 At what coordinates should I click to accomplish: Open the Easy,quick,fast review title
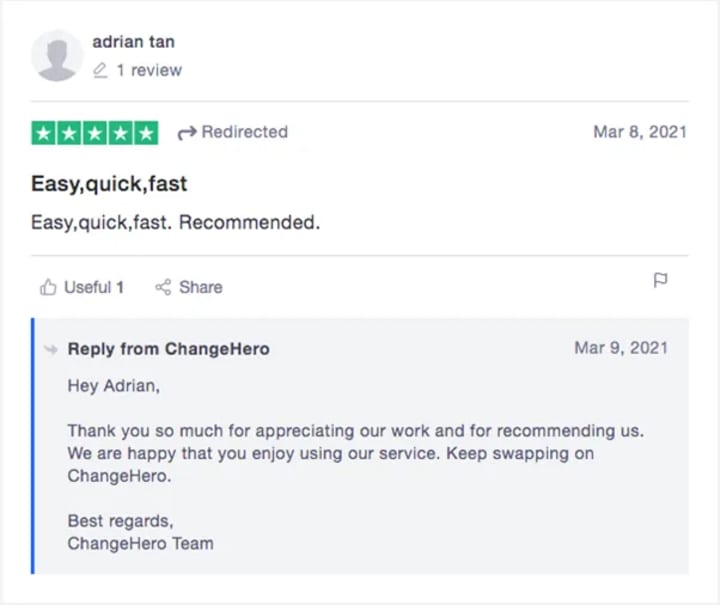[109, 184]
